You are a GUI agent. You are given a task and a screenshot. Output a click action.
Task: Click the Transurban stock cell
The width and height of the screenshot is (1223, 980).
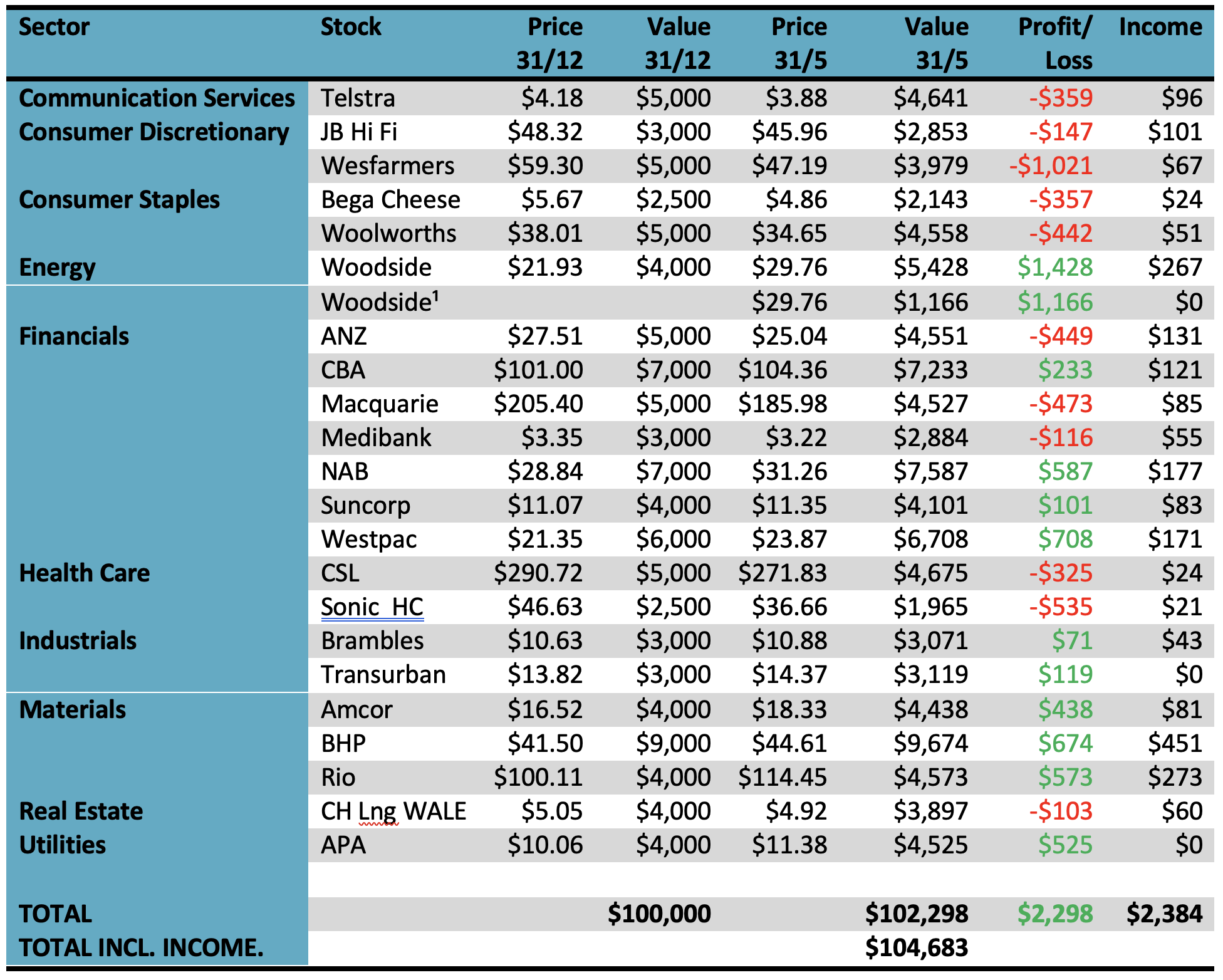click(x=383, y=675)
